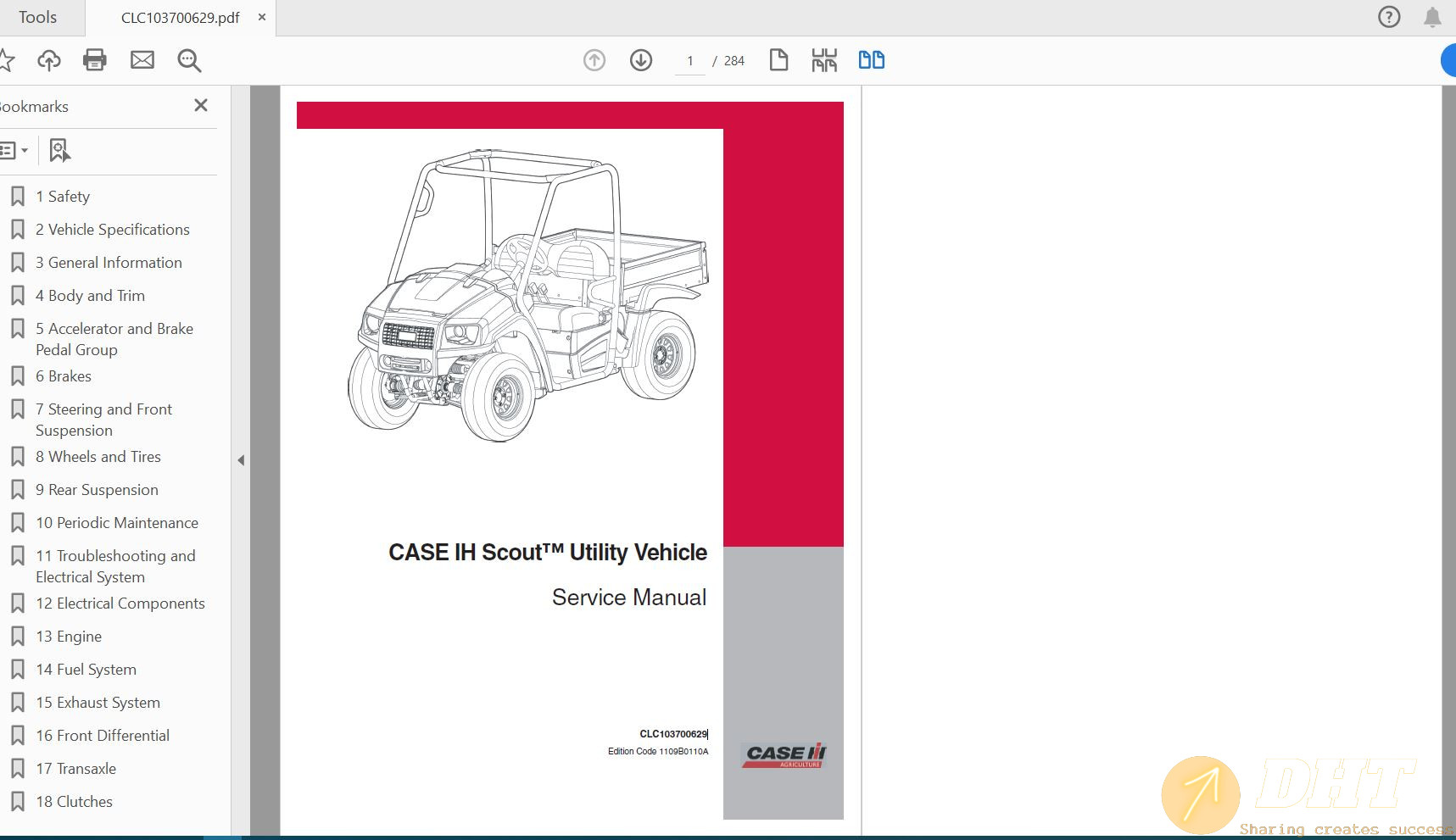
Task: Jump to the 13 Engine bookmark
Action: click(x=68, y=636)
